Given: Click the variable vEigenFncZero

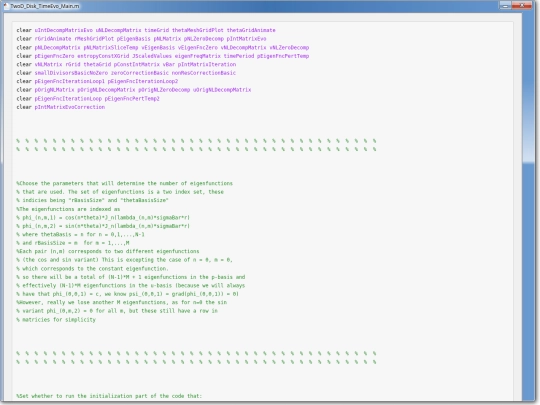Looking at the screenshot, I should pyautogui.click(x=198, y=48).
